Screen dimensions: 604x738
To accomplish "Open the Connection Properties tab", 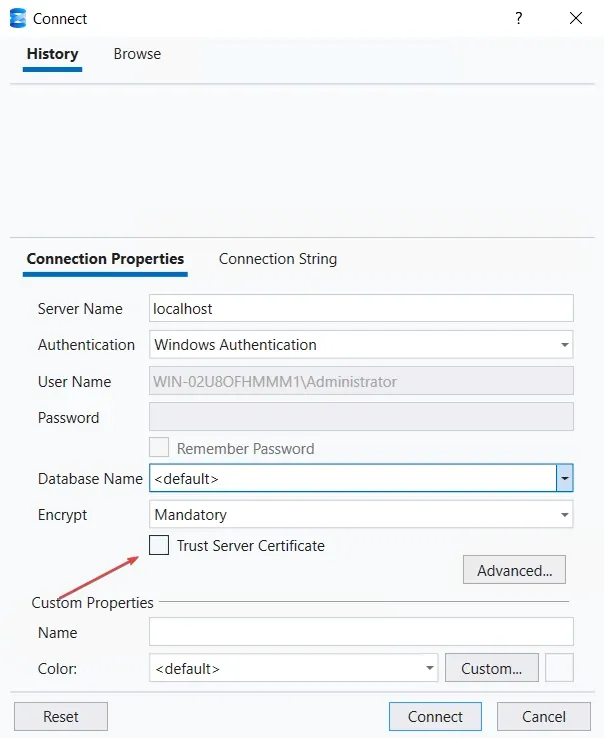I will (x=105, y=259).
